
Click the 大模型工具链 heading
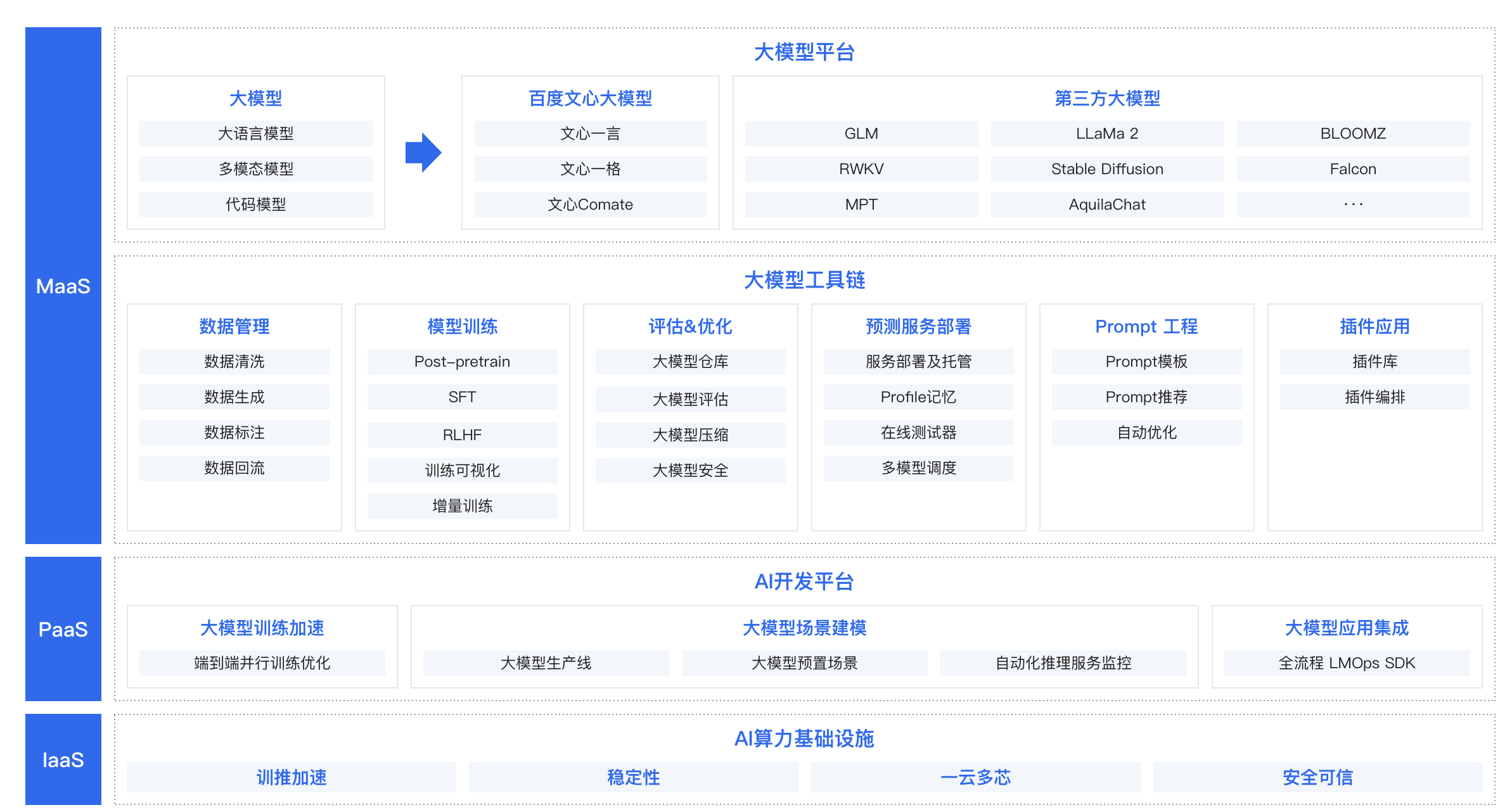click(x=805, y=280)
